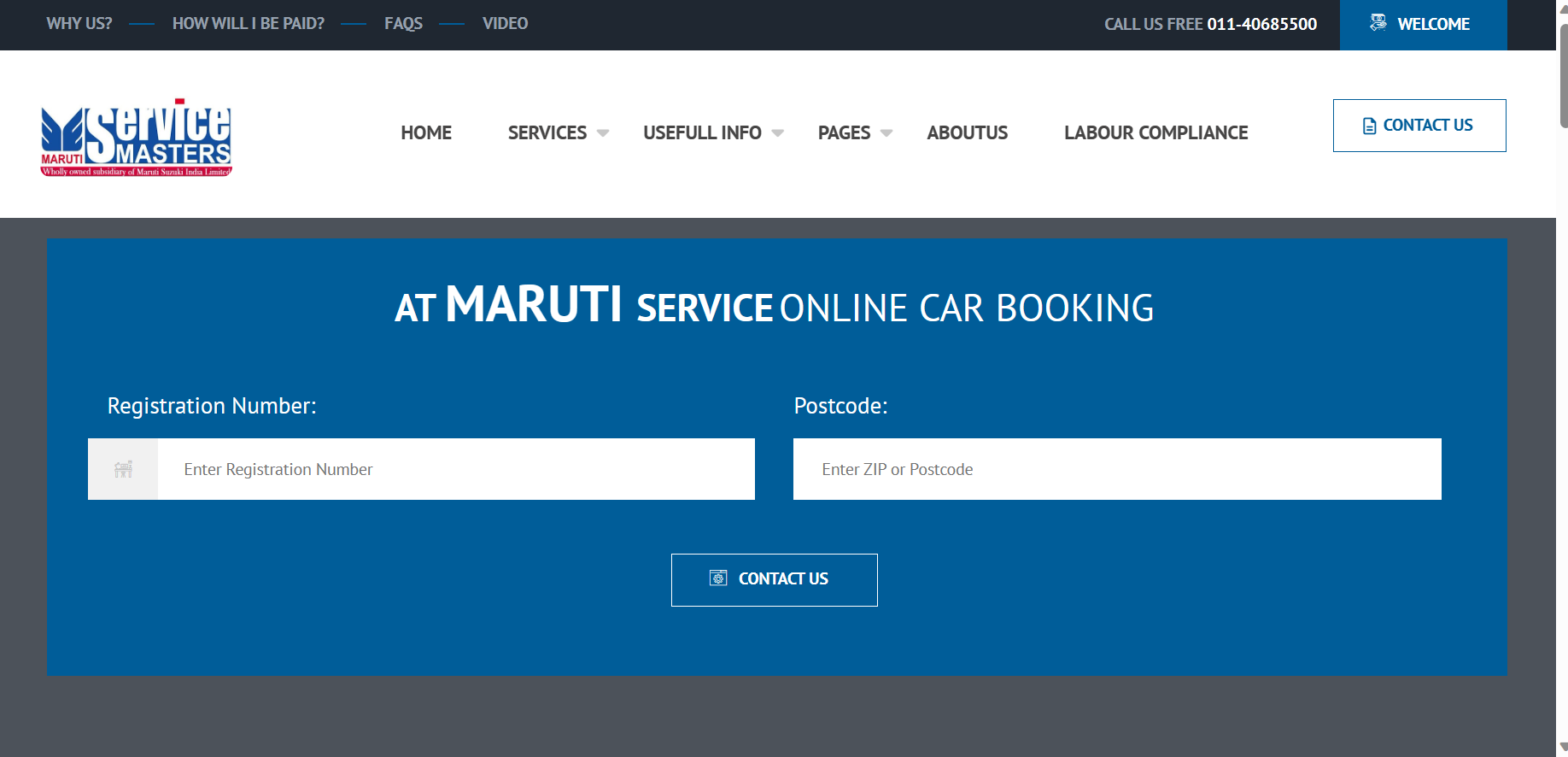Image resolution: width=1568 pixels, height=757 pixels.
Task: Click the Postcode: label
Action: [840, 406]
